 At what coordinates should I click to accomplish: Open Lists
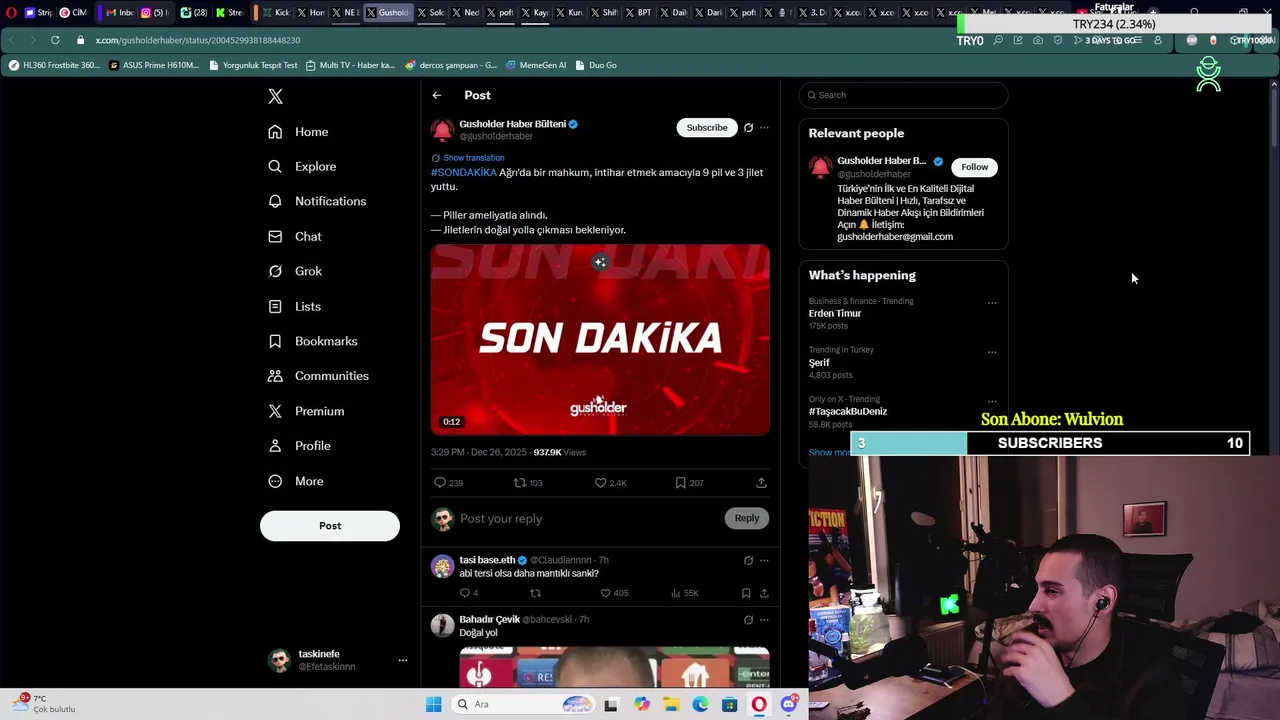click(x=294, y=307)
